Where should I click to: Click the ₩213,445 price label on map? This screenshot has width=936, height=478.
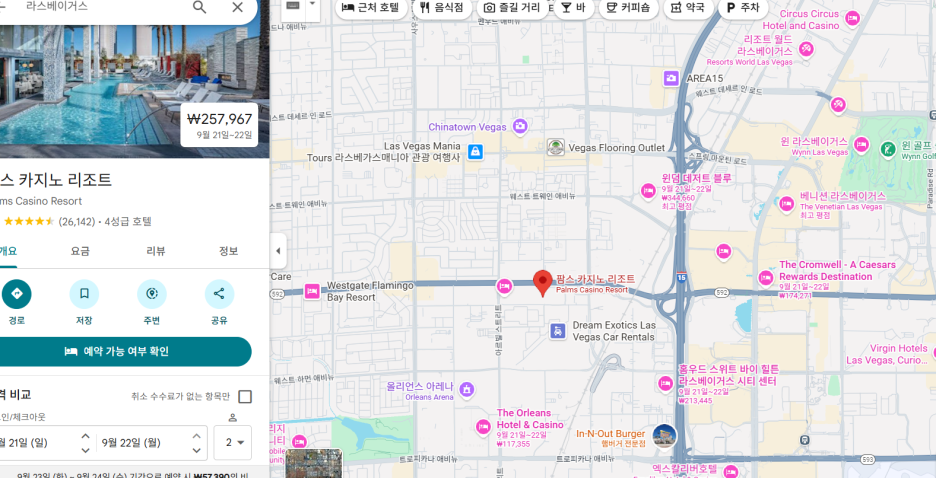695,400
